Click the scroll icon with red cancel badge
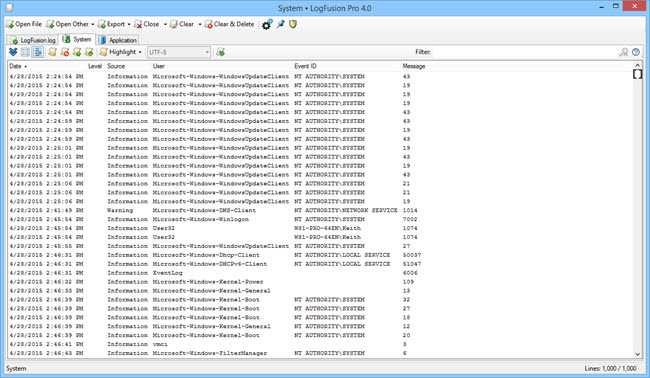The width and height of the screenshot is (650, 378). [x=65, y=52]
